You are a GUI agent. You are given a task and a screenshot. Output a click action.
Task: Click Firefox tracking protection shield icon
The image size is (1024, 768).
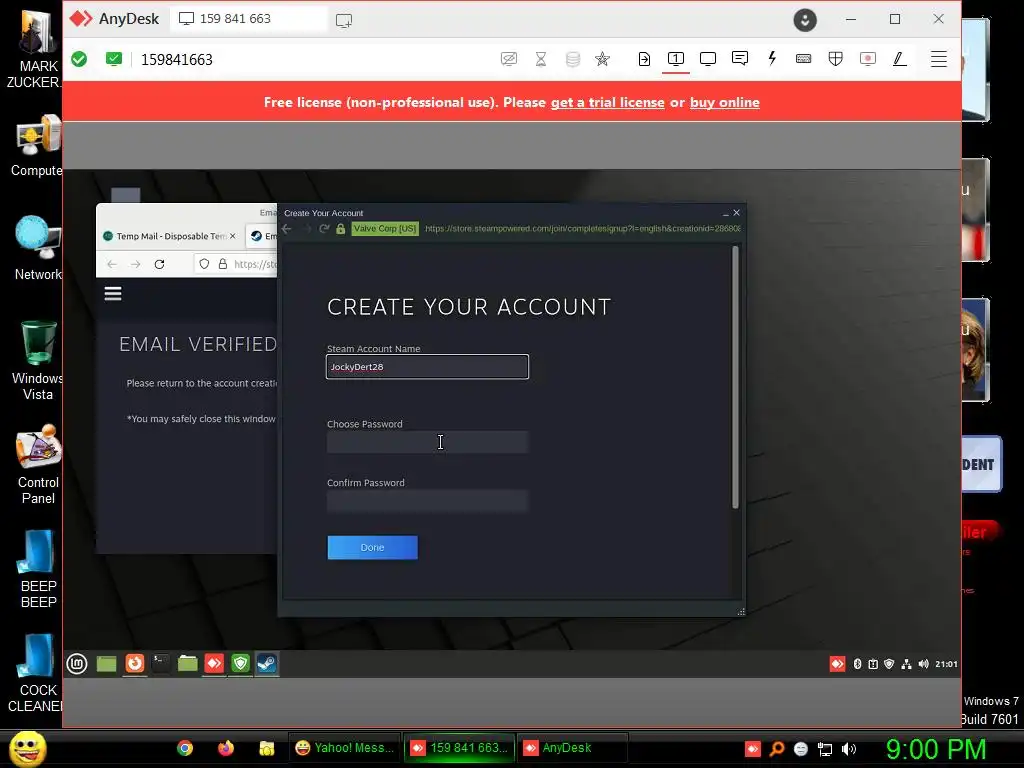click(204, 264)
